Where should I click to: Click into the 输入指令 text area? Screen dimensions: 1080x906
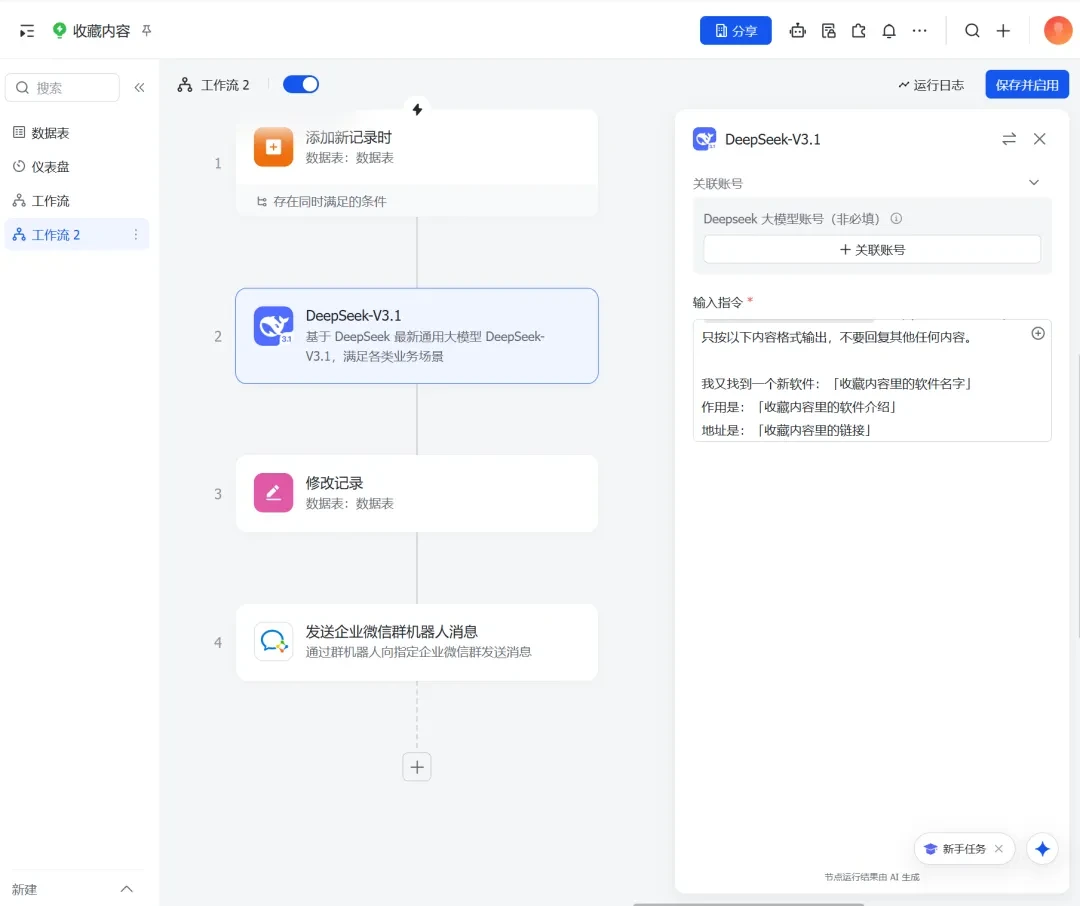point(872,380)
